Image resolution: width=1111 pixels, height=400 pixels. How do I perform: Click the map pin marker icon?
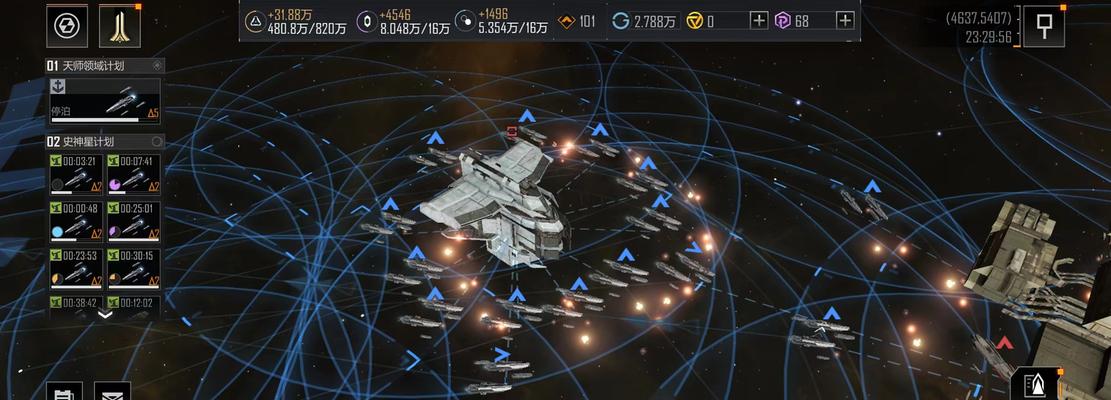tap(1044, 26)
